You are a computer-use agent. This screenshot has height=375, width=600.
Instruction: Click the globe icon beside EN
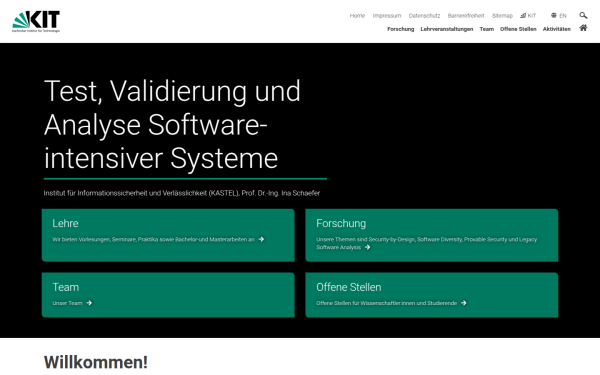click(x=553, y=16)
